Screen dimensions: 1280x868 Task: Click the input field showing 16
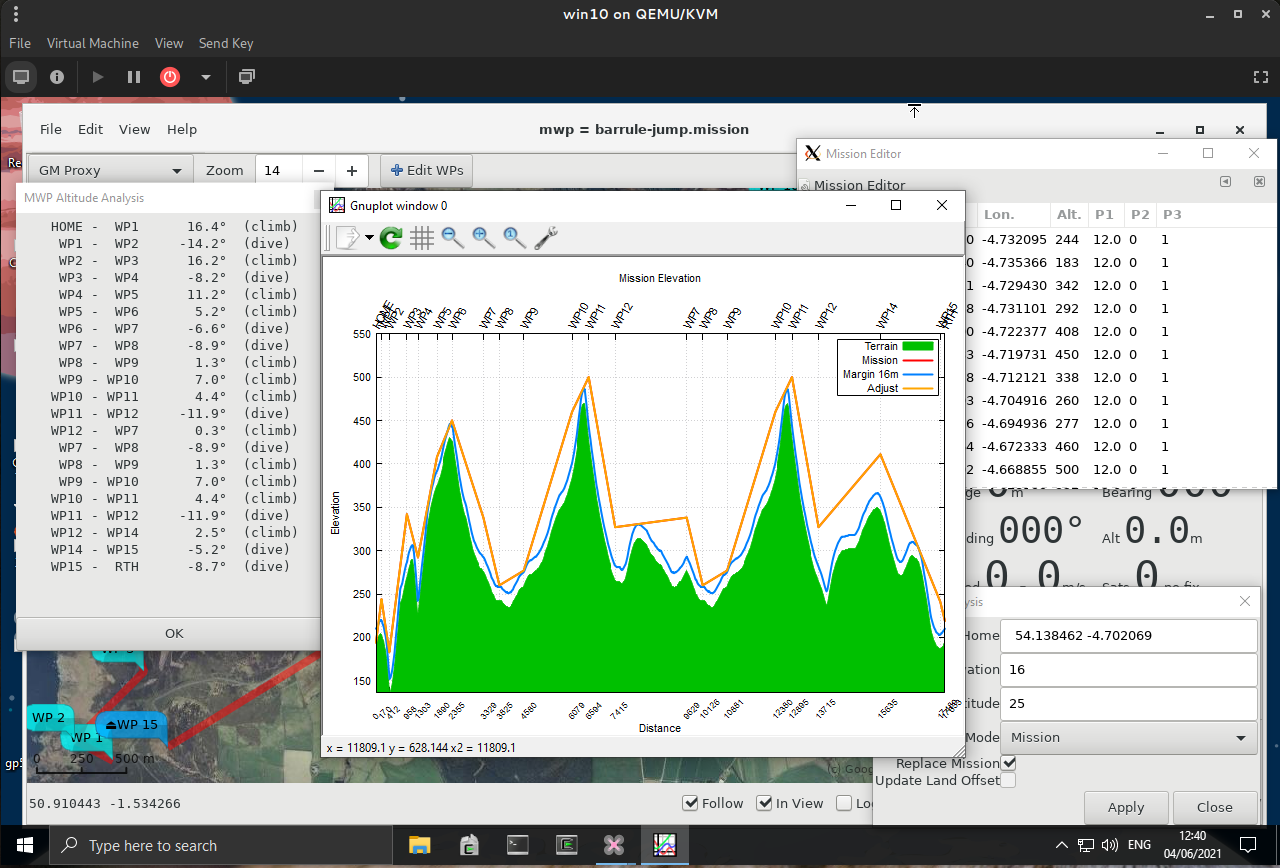pyautogui.click(x=1129, y=669)
